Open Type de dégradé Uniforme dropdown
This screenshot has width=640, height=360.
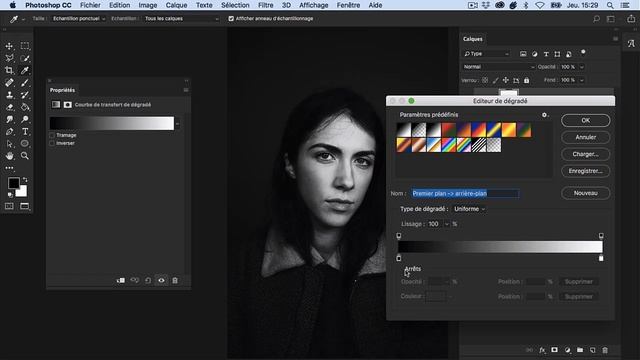coord(469,209)
